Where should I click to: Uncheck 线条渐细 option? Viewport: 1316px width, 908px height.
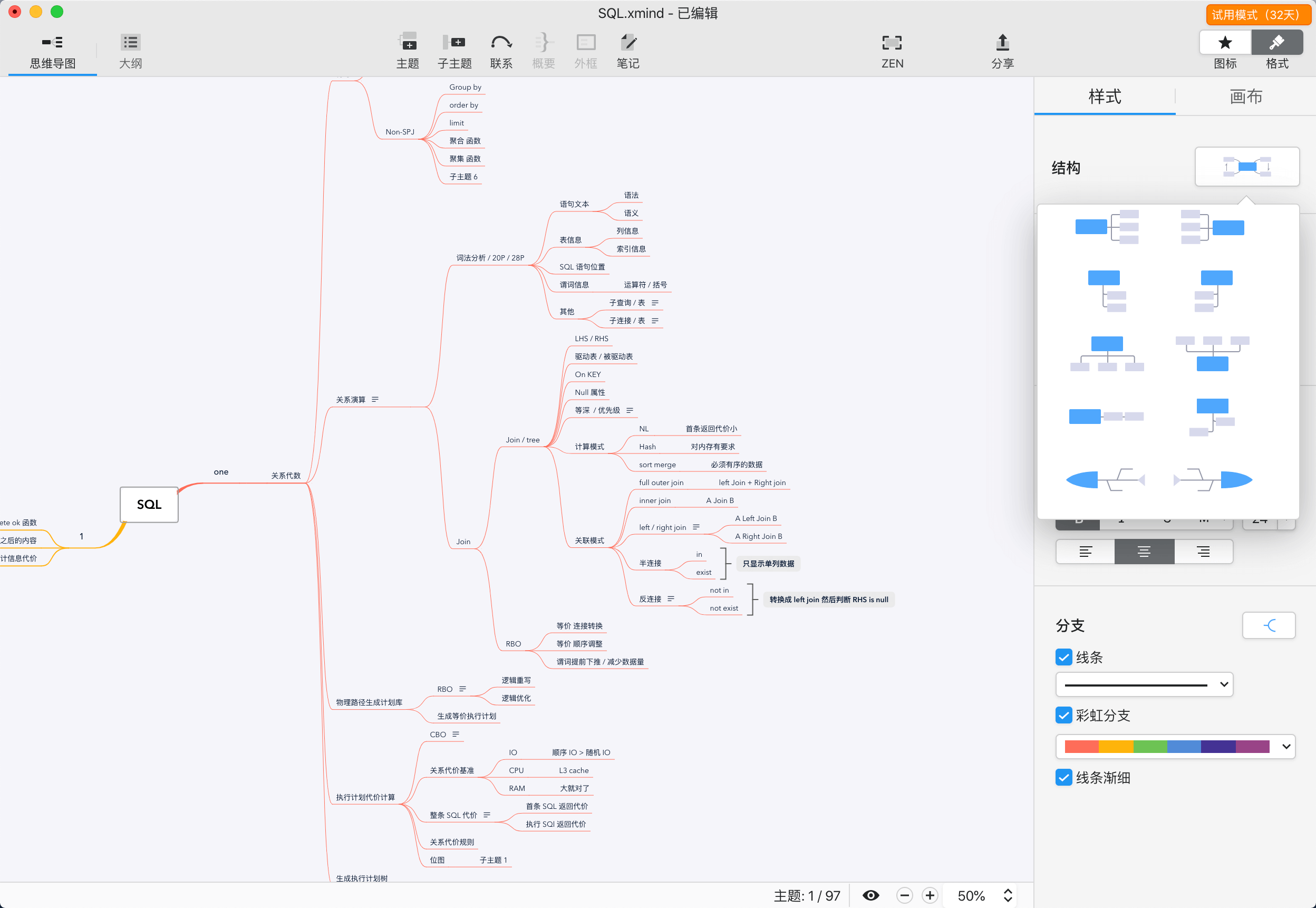click(x=1063, y=777)
